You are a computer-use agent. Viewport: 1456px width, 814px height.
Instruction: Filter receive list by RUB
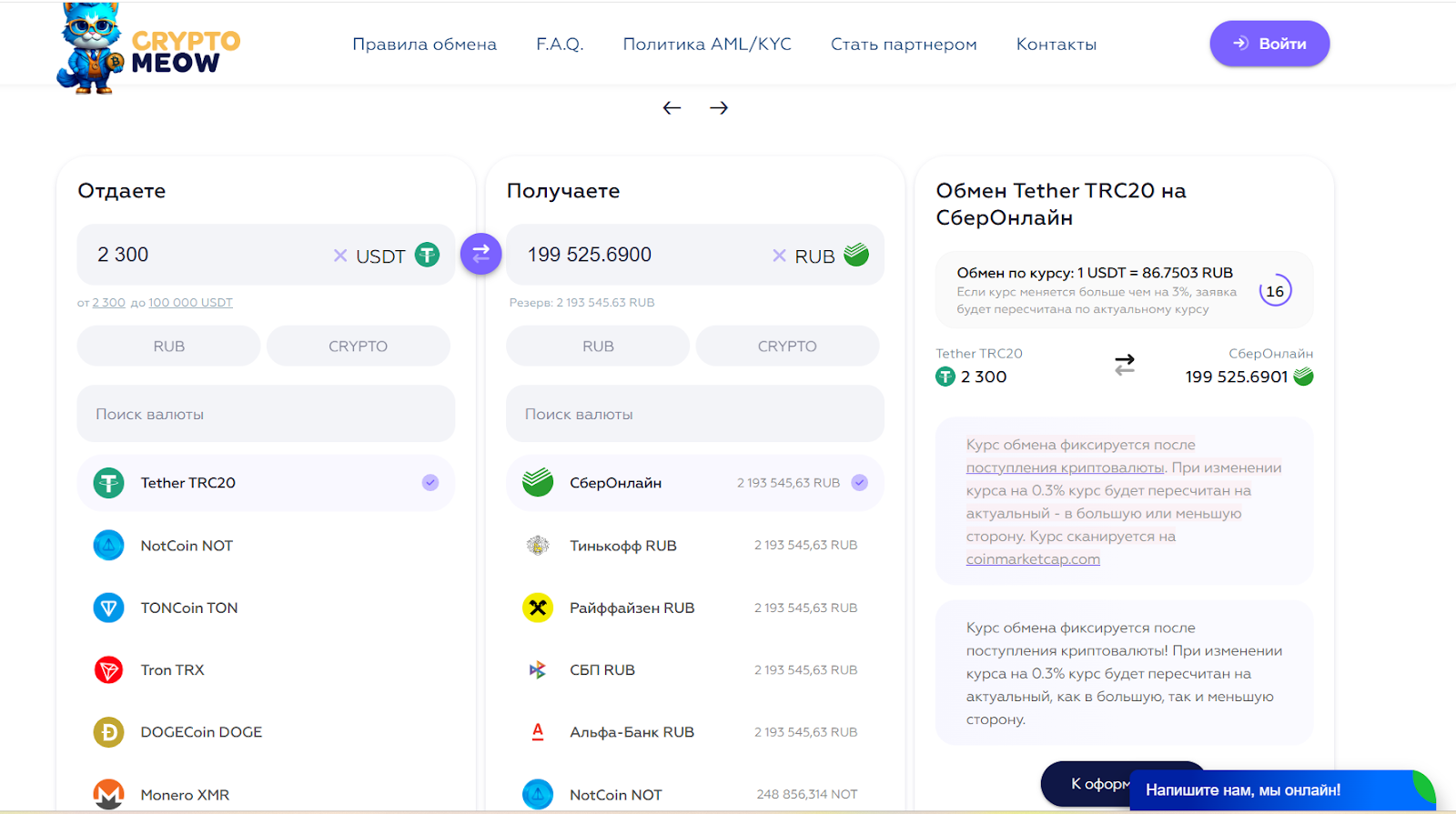[x=598, y=346]
